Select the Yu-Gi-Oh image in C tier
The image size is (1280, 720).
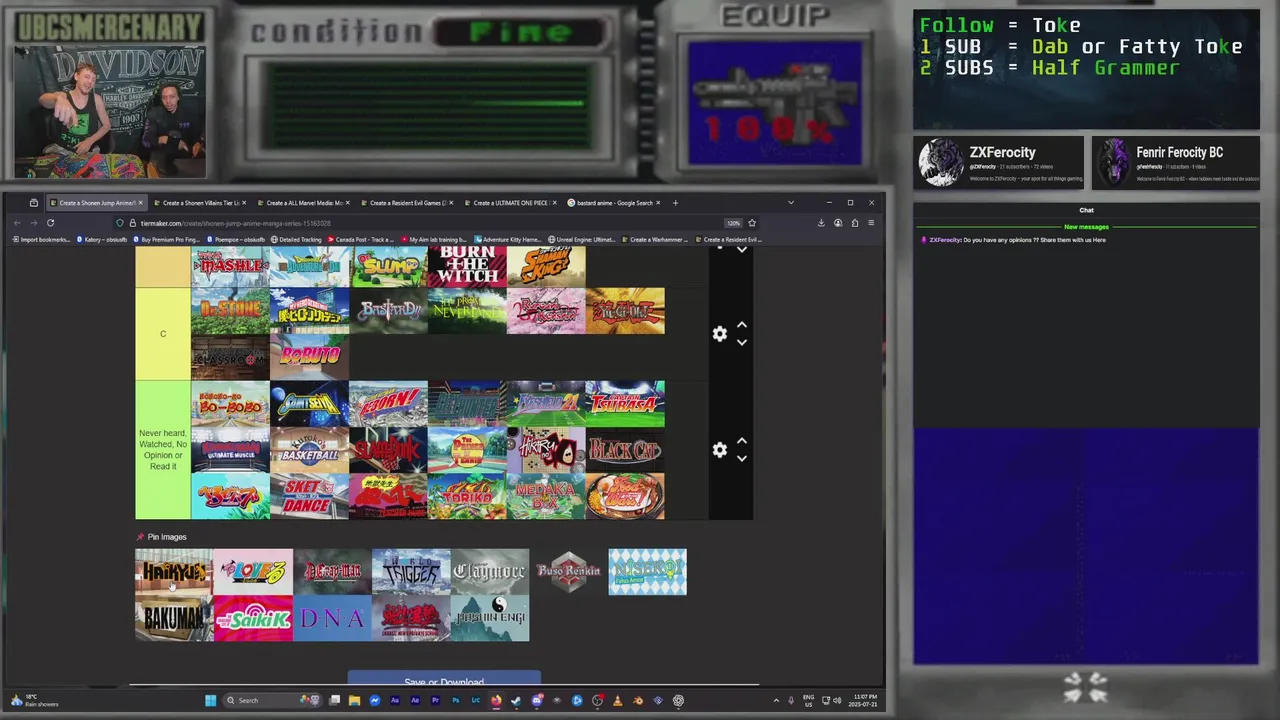click(625, 310)
